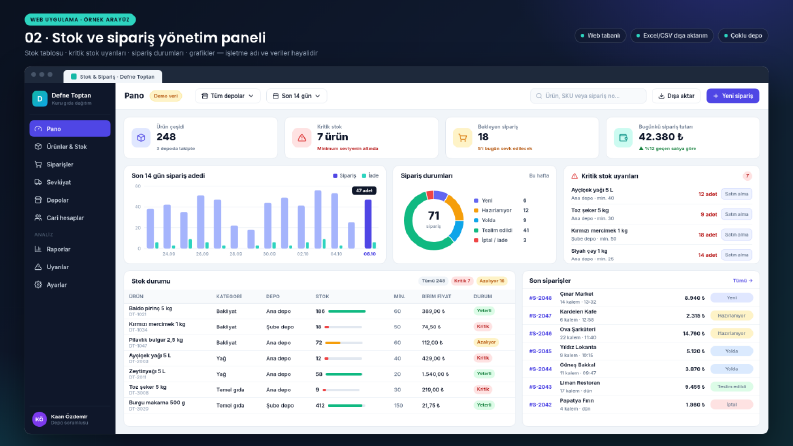793x446 pixels.
Task: Open the Son 14 gün date dropdown
Action: (296, 96)
